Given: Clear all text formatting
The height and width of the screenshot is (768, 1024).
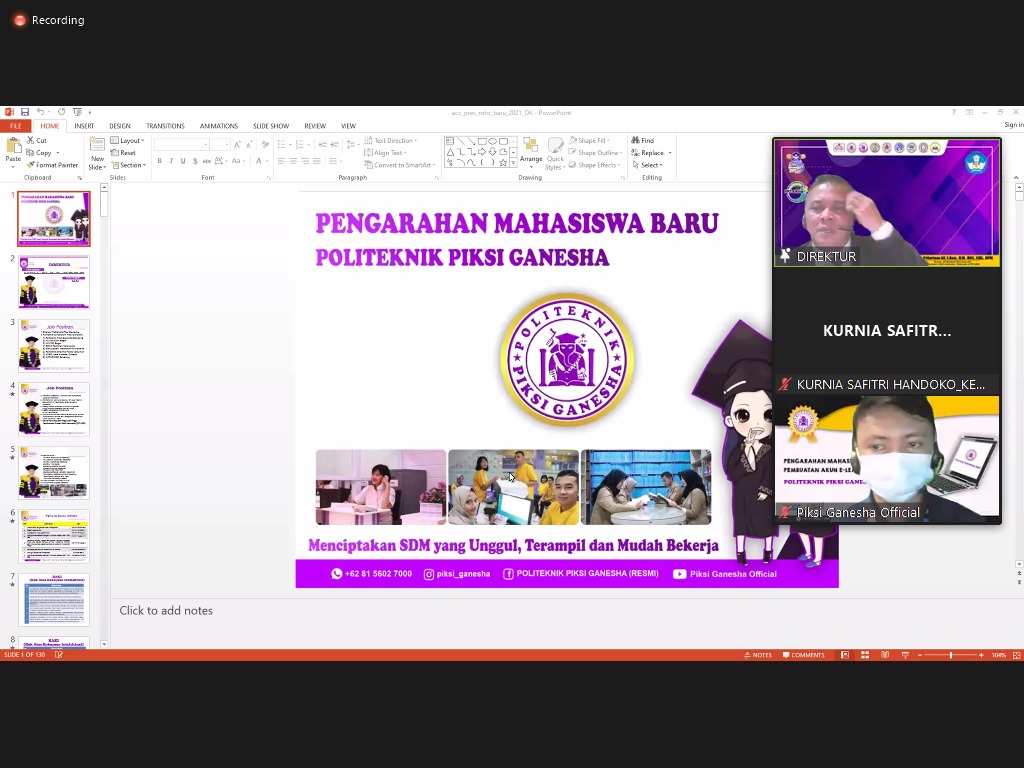Looking at the screenshot, I should (x=265, y=144).
